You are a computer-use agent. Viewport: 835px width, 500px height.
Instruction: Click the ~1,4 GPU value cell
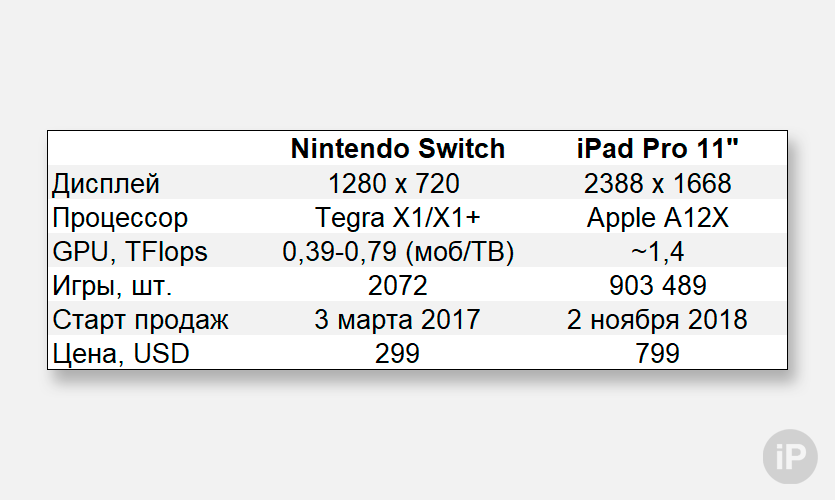click(657, 252)
